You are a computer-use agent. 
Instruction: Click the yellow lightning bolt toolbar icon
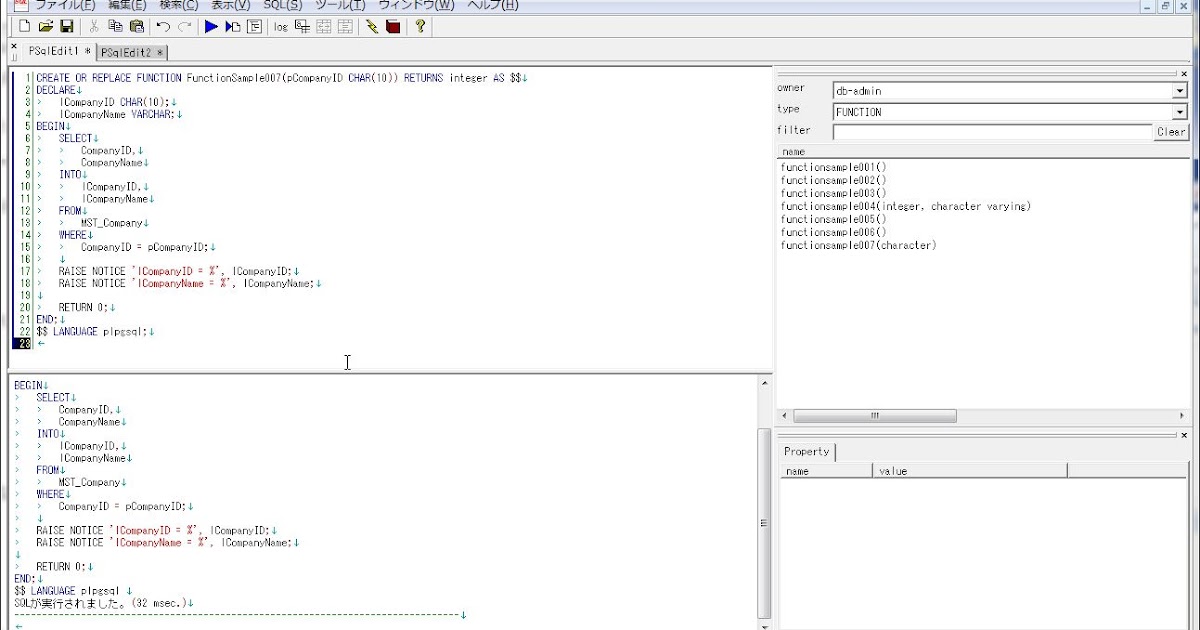(373, 27)
